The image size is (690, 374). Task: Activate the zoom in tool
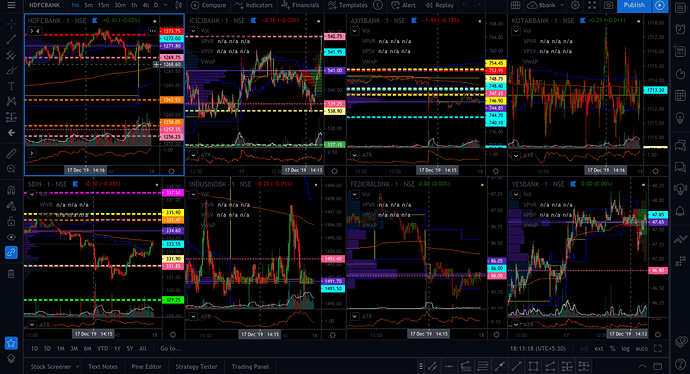click(11, 169)
